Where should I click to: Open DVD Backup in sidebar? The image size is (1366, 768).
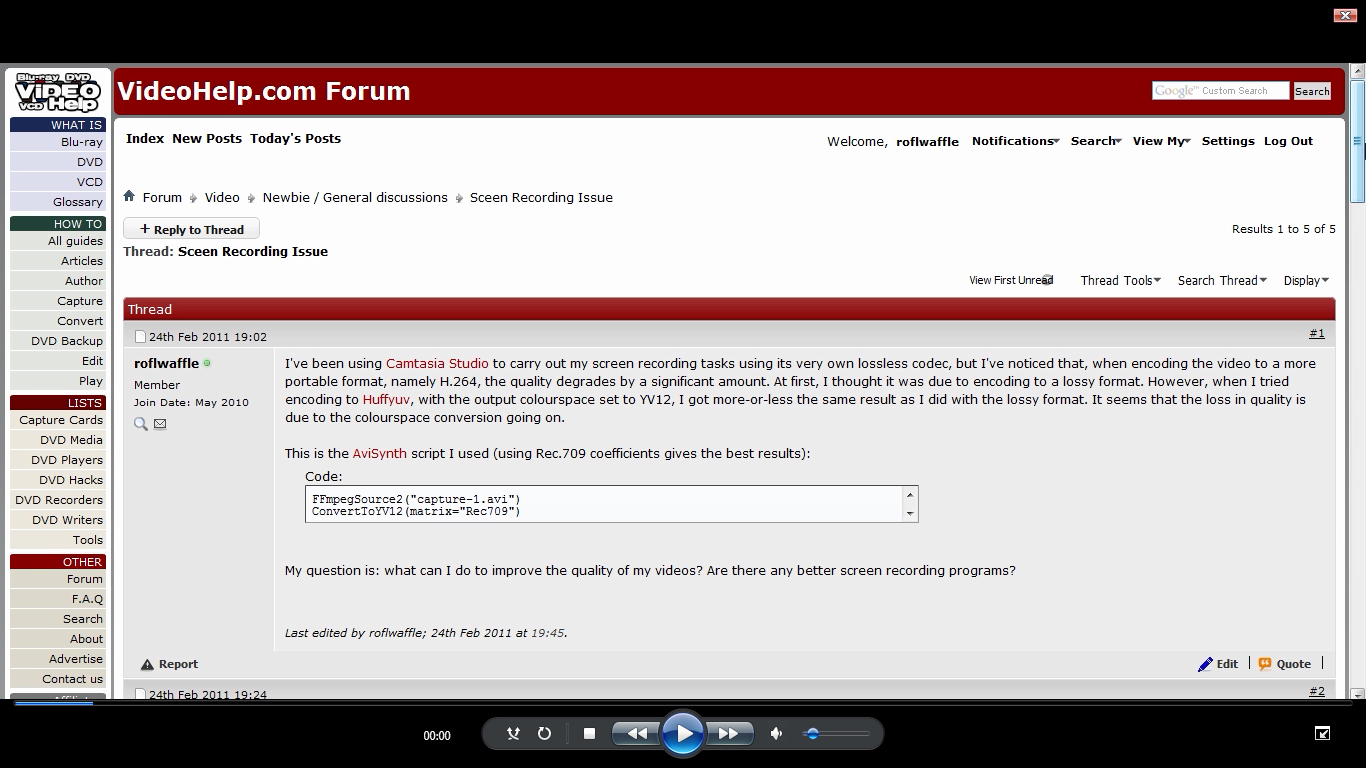[57, 341]
